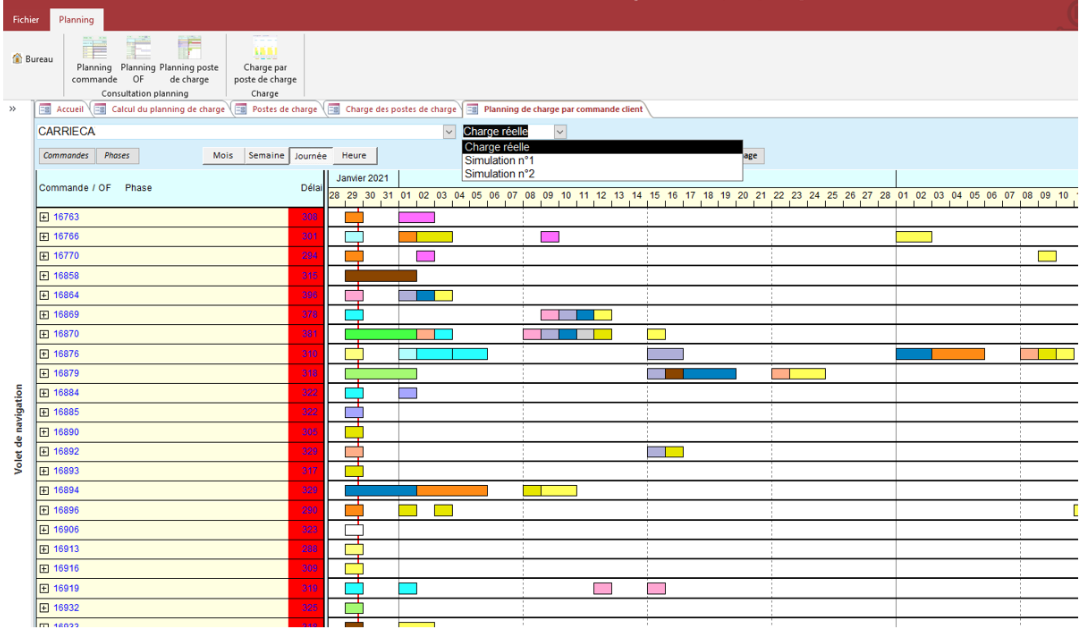This screenshot has width=1086, height=632.
Task: Click the Postes de charge tab icon
Action: tap(240, 109)
